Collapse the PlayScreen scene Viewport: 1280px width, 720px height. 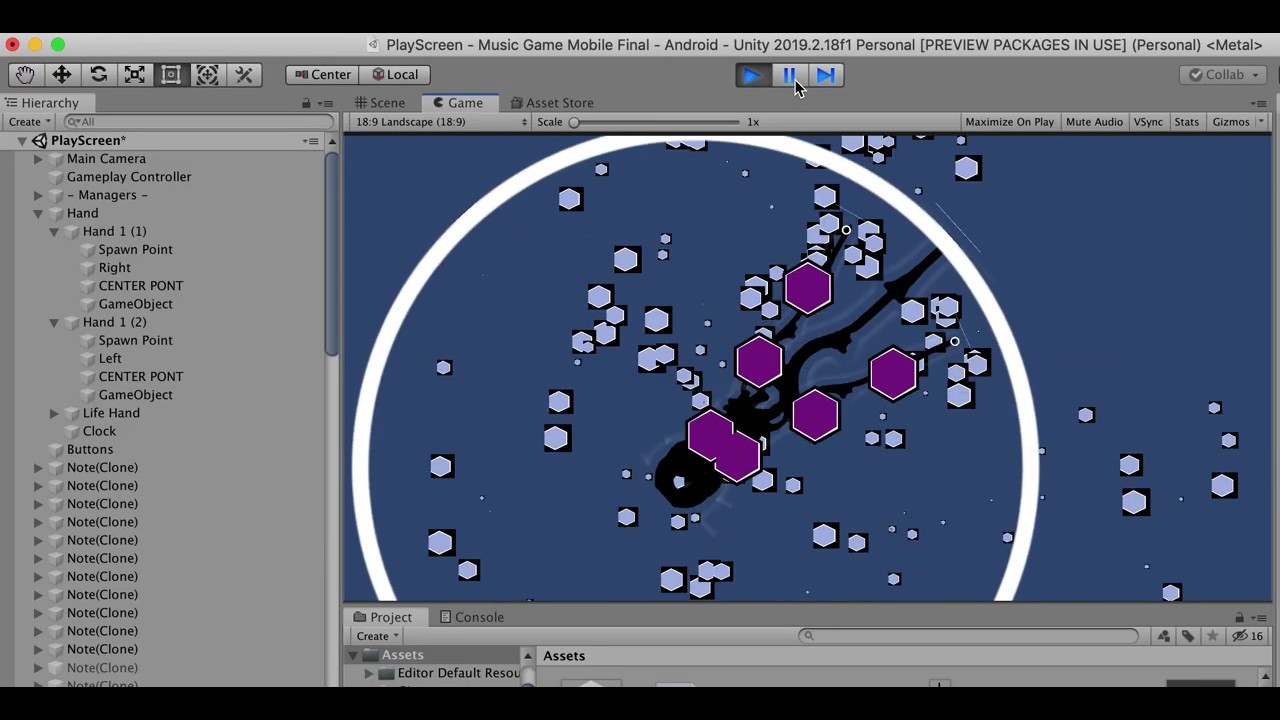[x=22, y=141]
